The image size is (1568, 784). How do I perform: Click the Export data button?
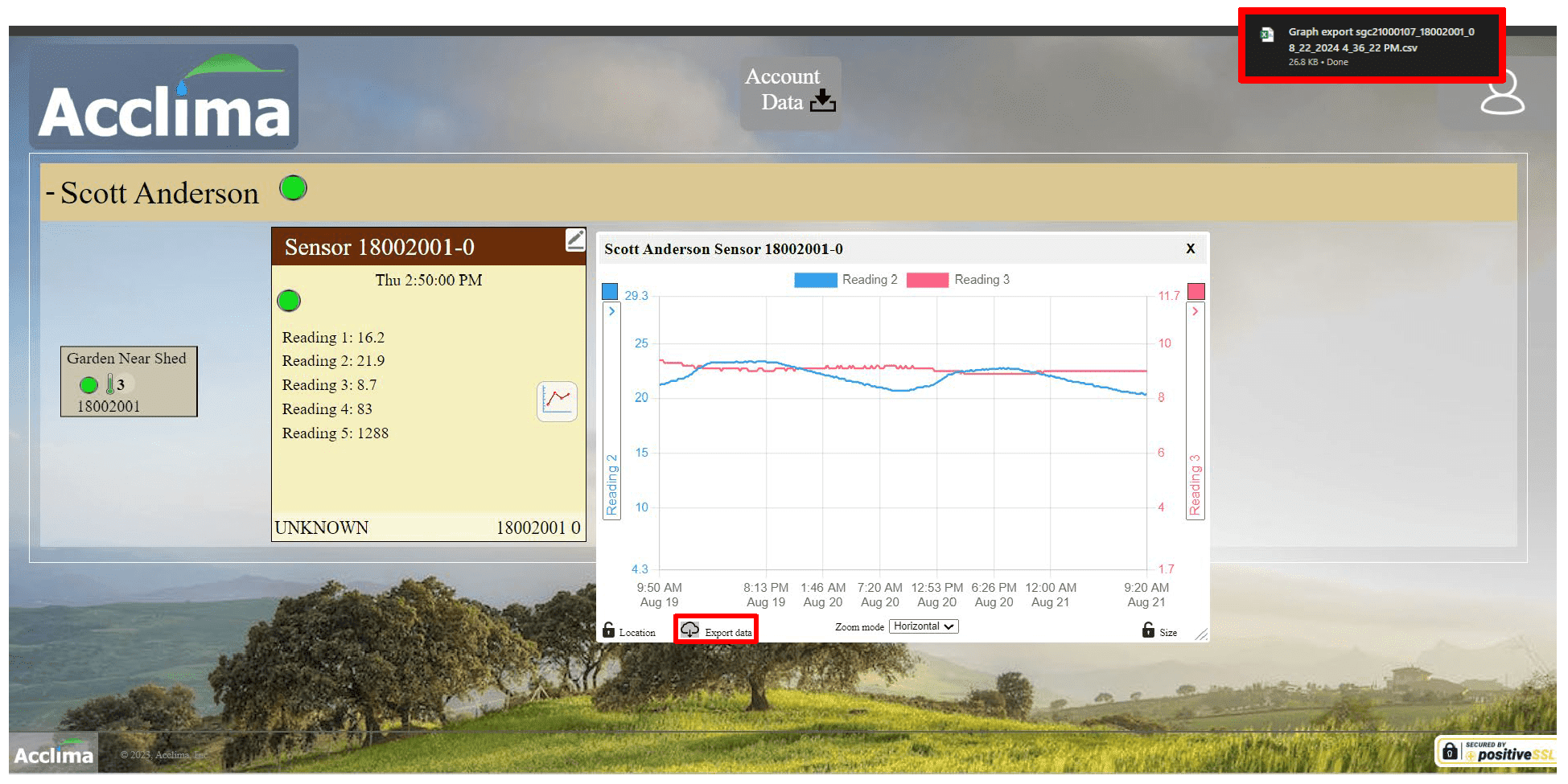point(715,630)
